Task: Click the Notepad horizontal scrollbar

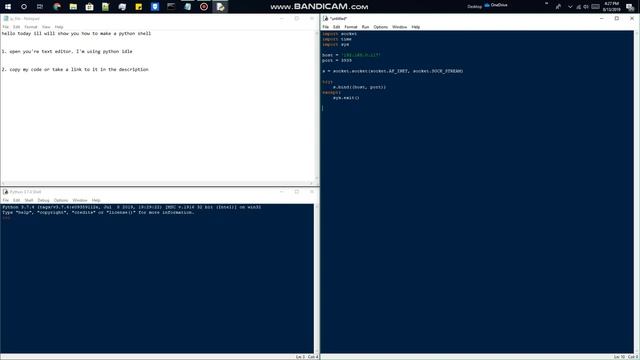Action: [159, 183]
